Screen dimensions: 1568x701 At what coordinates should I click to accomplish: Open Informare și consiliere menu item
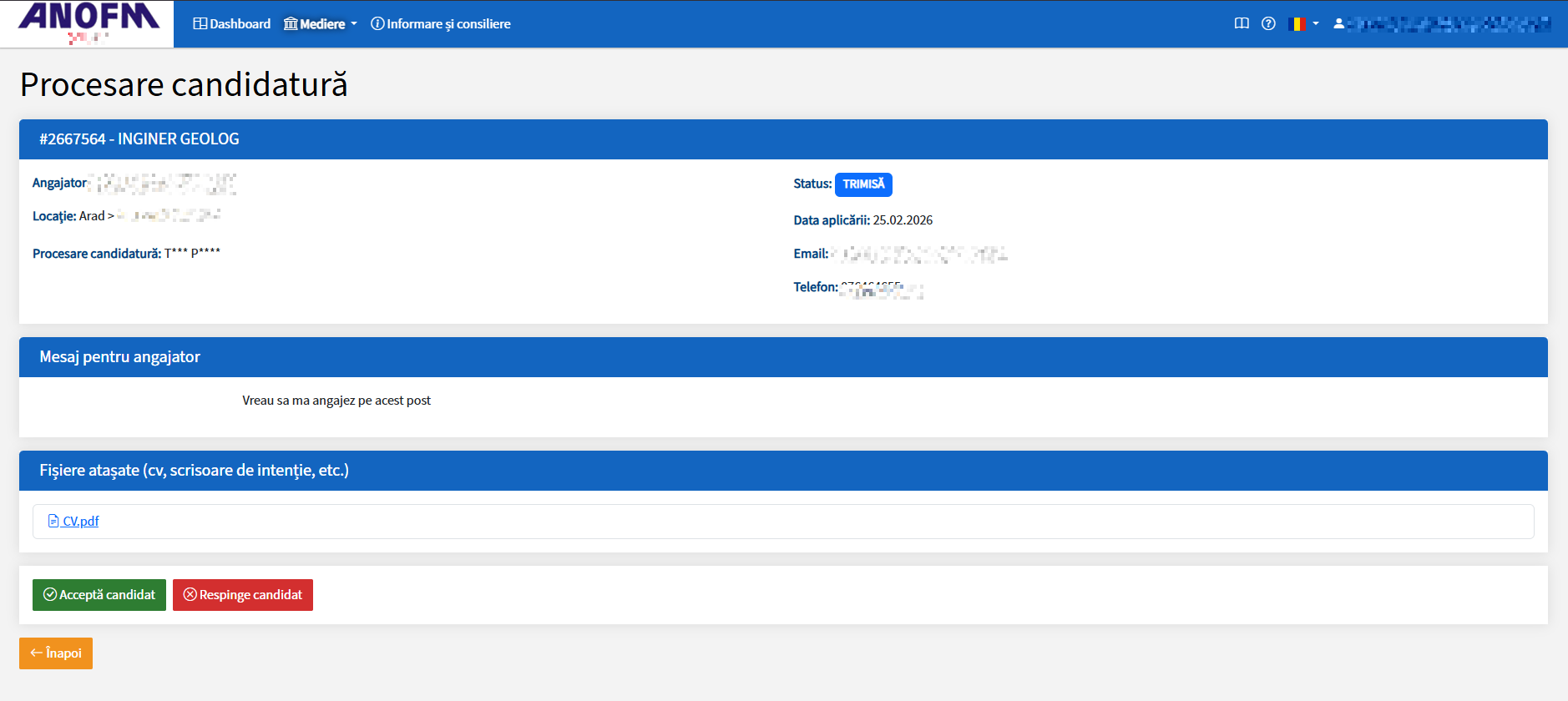click(x=448, y=23)
